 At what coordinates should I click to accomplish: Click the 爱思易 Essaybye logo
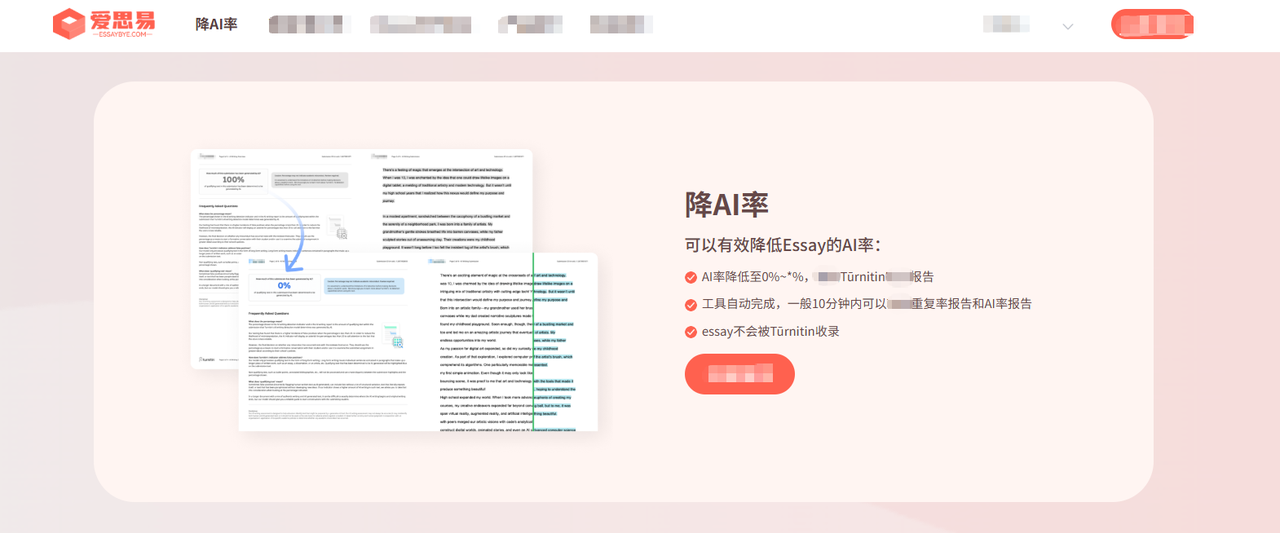coord(104,24)
